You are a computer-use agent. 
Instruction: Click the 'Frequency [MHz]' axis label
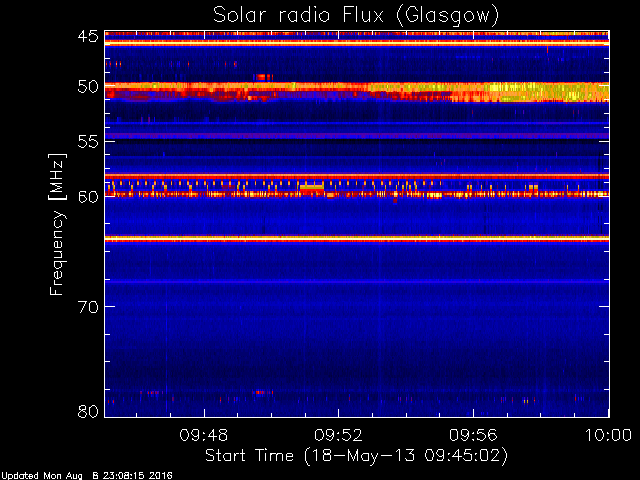click(57, 224)
